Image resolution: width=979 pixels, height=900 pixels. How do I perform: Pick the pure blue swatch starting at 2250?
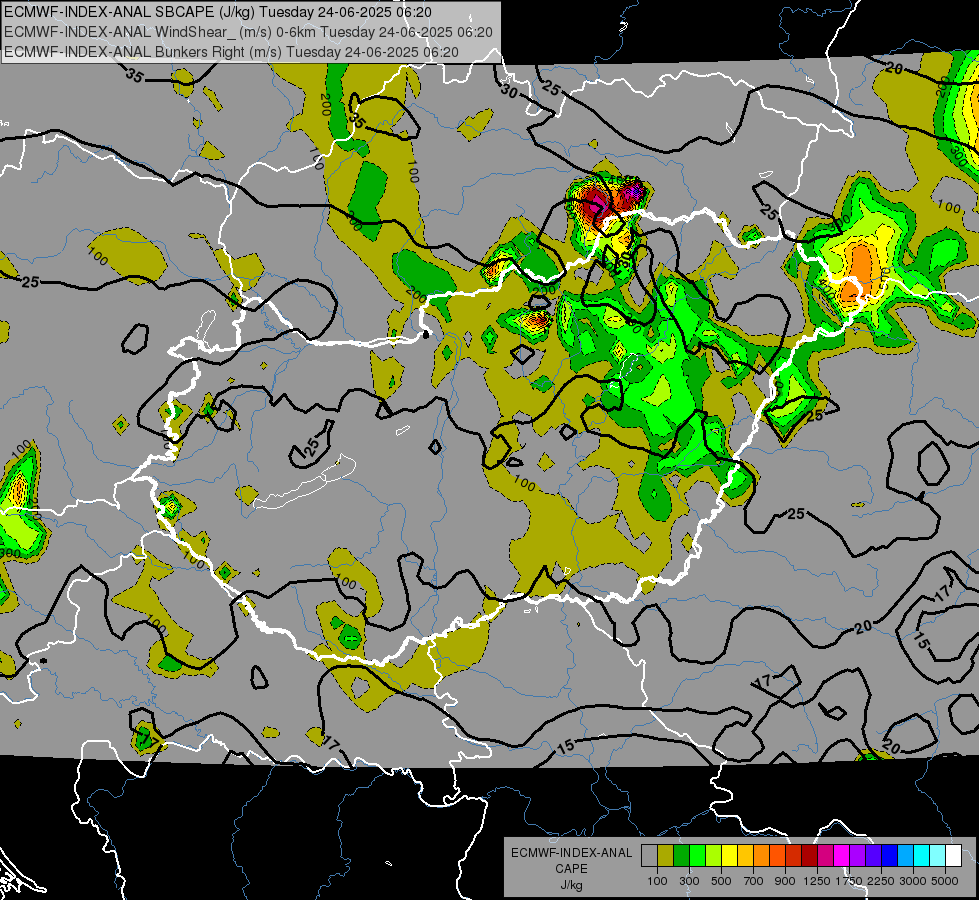(890, 856)
